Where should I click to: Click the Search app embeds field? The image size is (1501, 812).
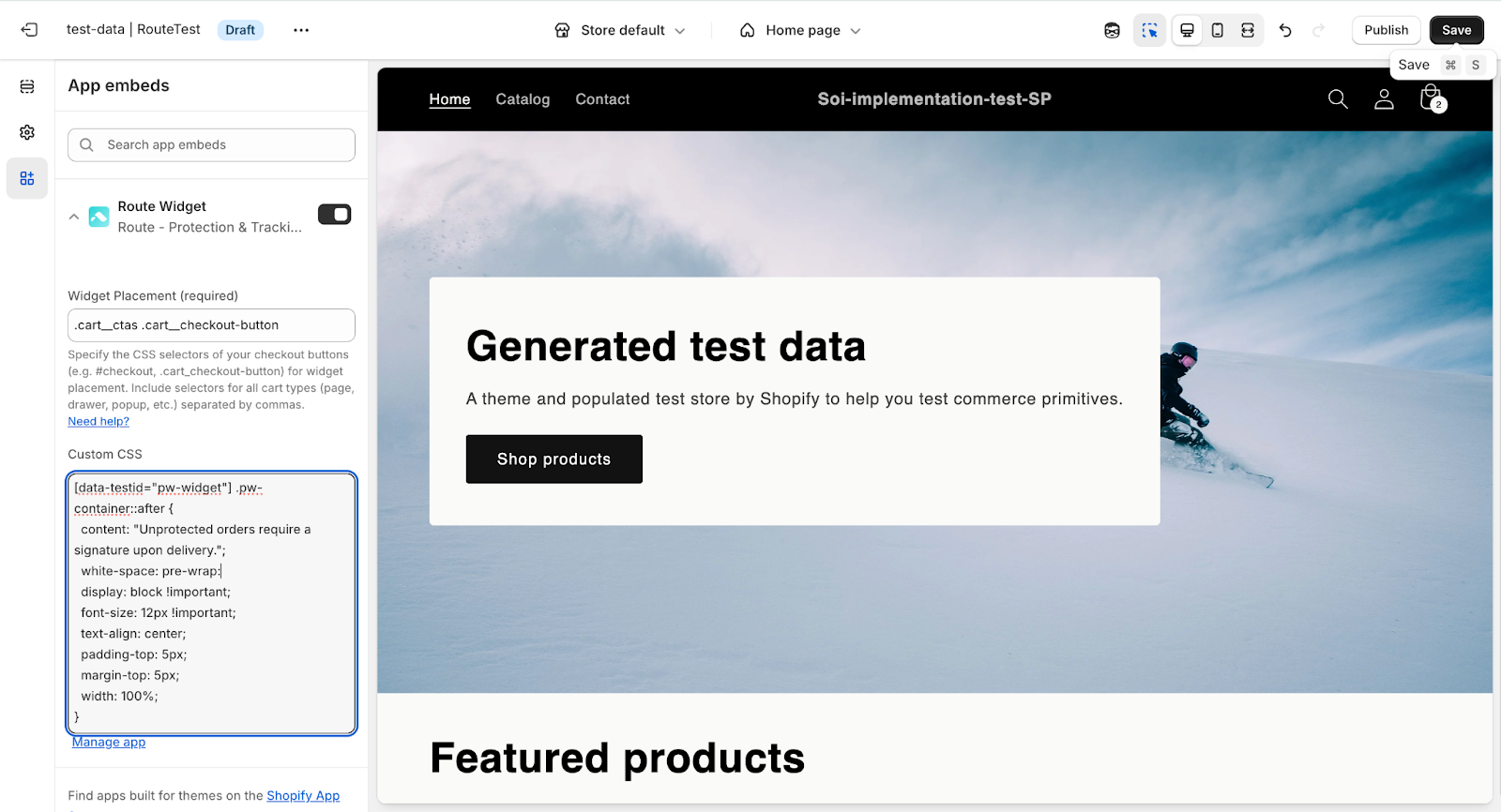pyautogui.click(x=211, y=145)
